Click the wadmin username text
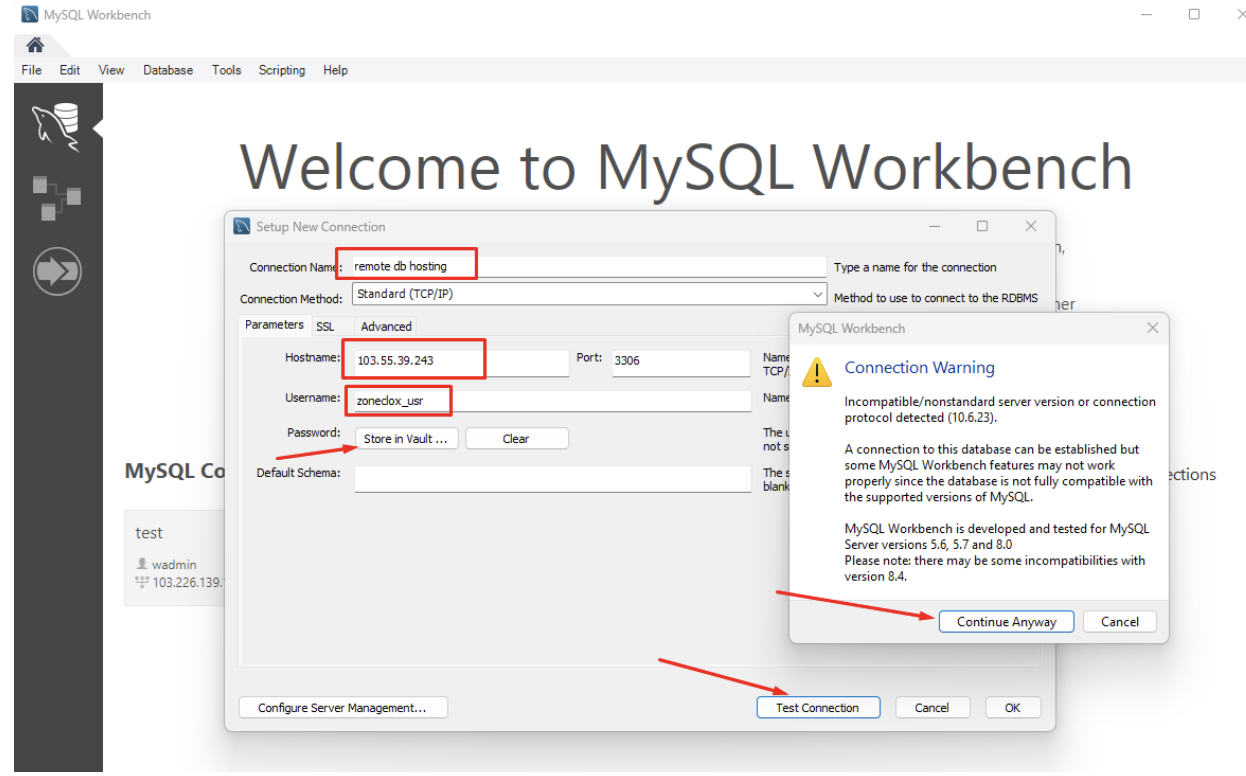Screen dimensions: 1246x776 click(x=174, y=565)
